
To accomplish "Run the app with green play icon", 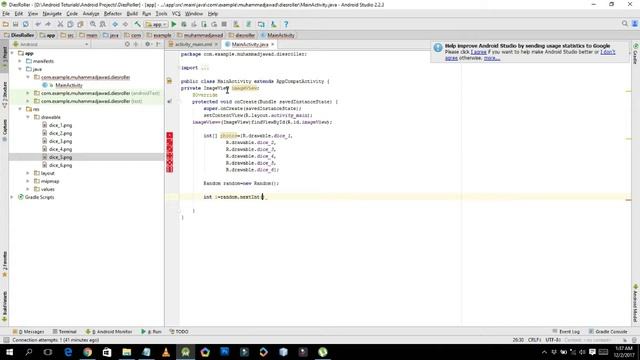I will 174,24.
